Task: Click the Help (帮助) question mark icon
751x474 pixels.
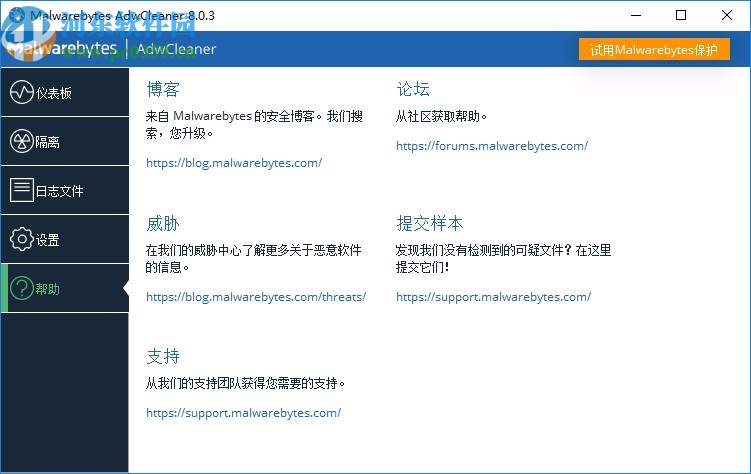Action: pyautogui.click(x=22, y=288)
